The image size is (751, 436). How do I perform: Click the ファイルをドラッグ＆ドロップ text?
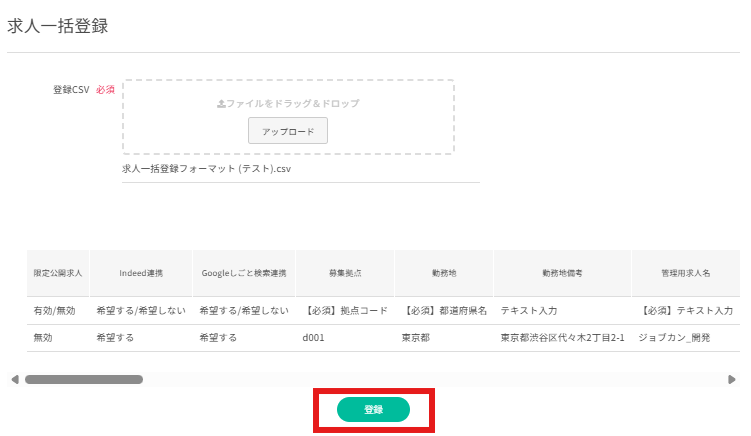[293, 104]
